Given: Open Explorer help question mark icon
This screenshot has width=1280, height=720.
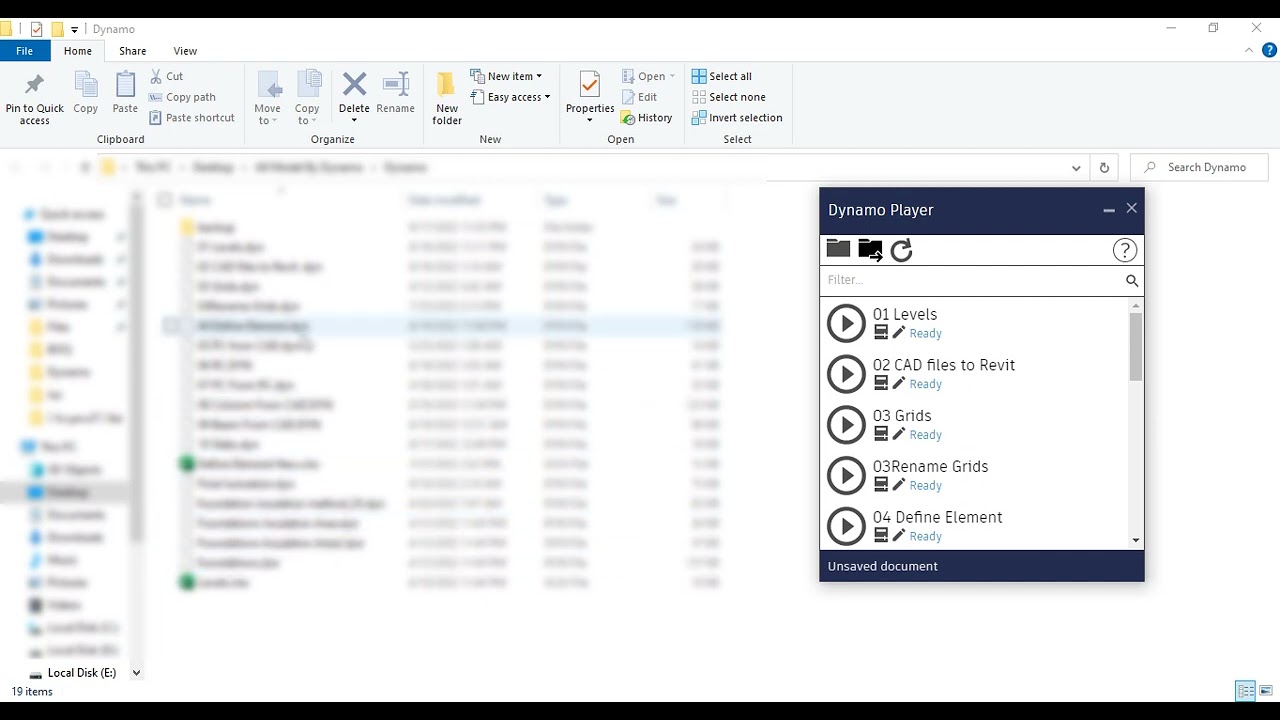Looking at the screenshot, I should pos(1268,51).
